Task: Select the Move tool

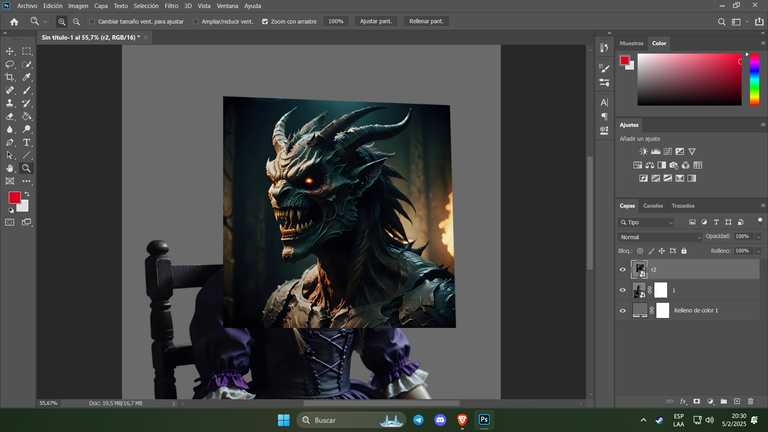Action: (10, 51)
